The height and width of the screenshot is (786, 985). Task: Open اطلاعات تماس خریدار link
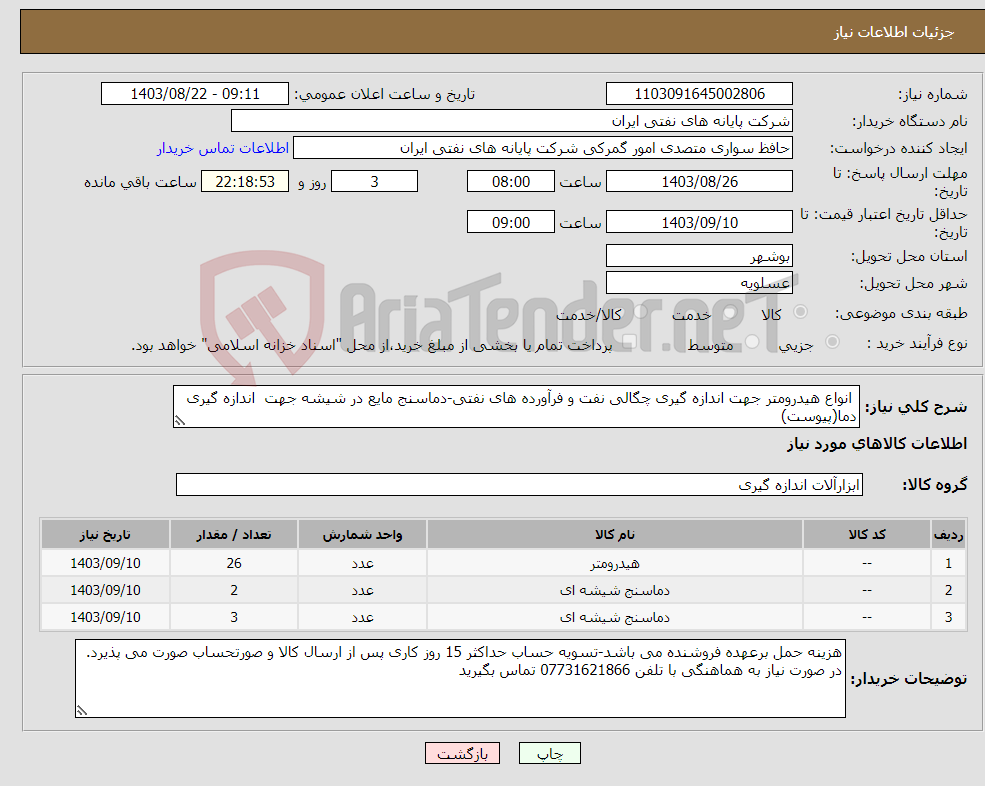click(222, 148)
